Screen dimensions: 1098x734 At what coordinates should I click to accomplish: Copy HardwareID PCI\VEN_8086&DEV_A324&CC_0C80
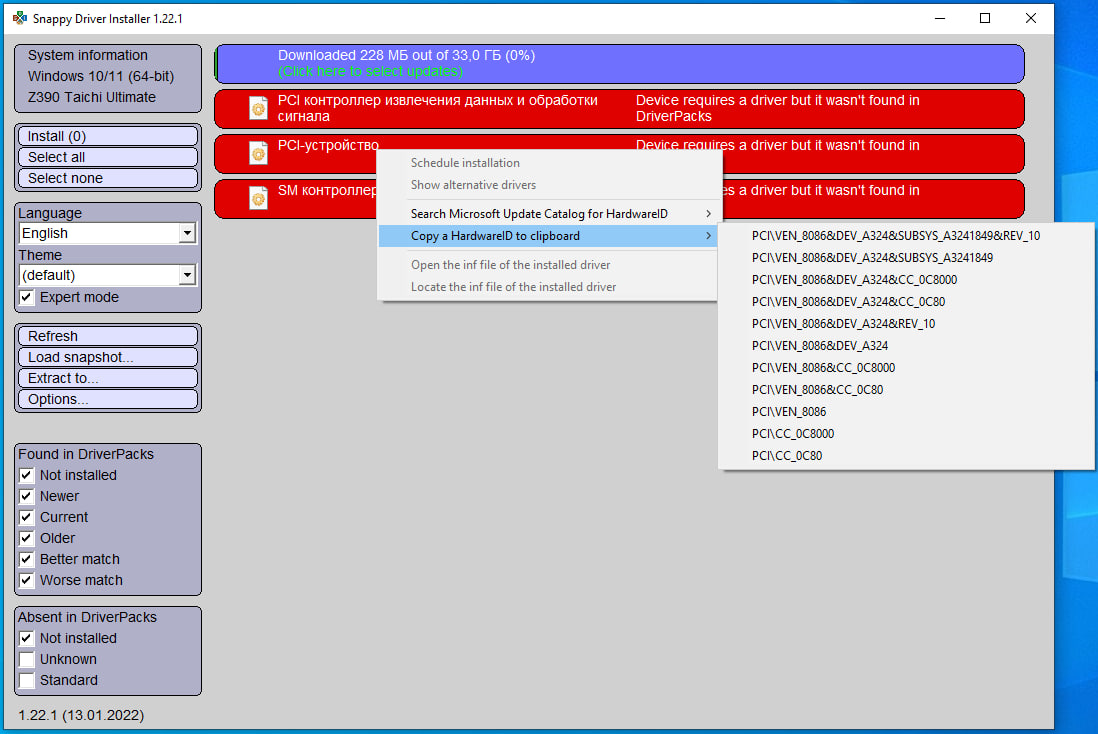pyautogui.click(x=906, y=302)
